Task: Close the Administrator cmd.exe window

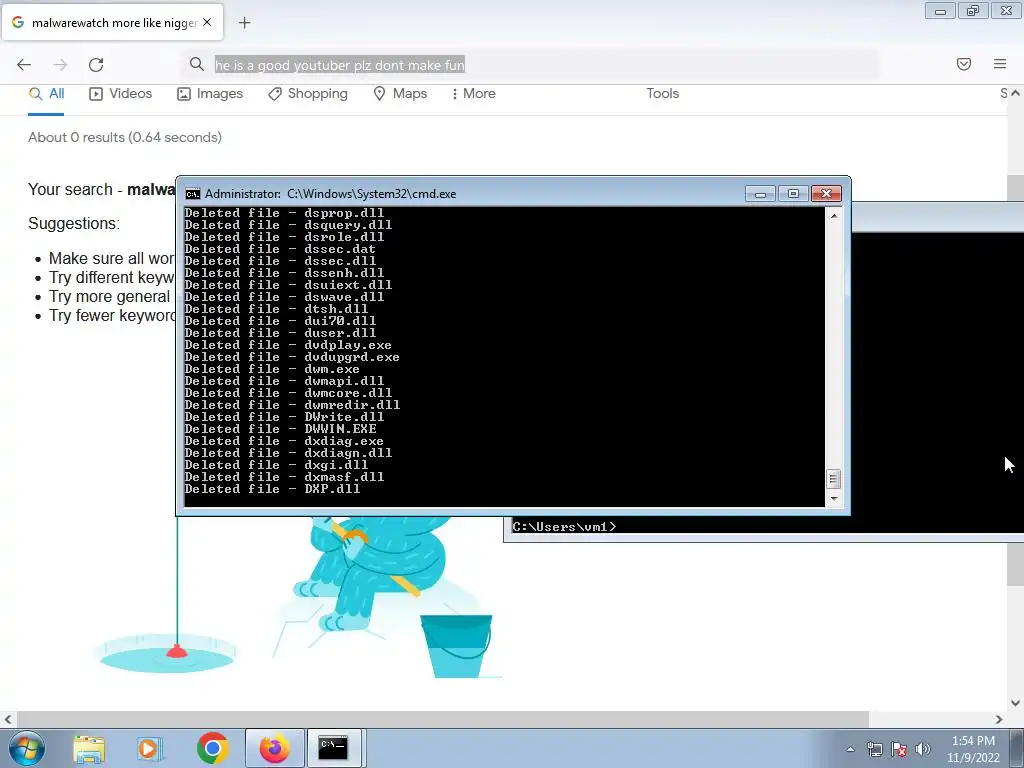Action: 826,194
